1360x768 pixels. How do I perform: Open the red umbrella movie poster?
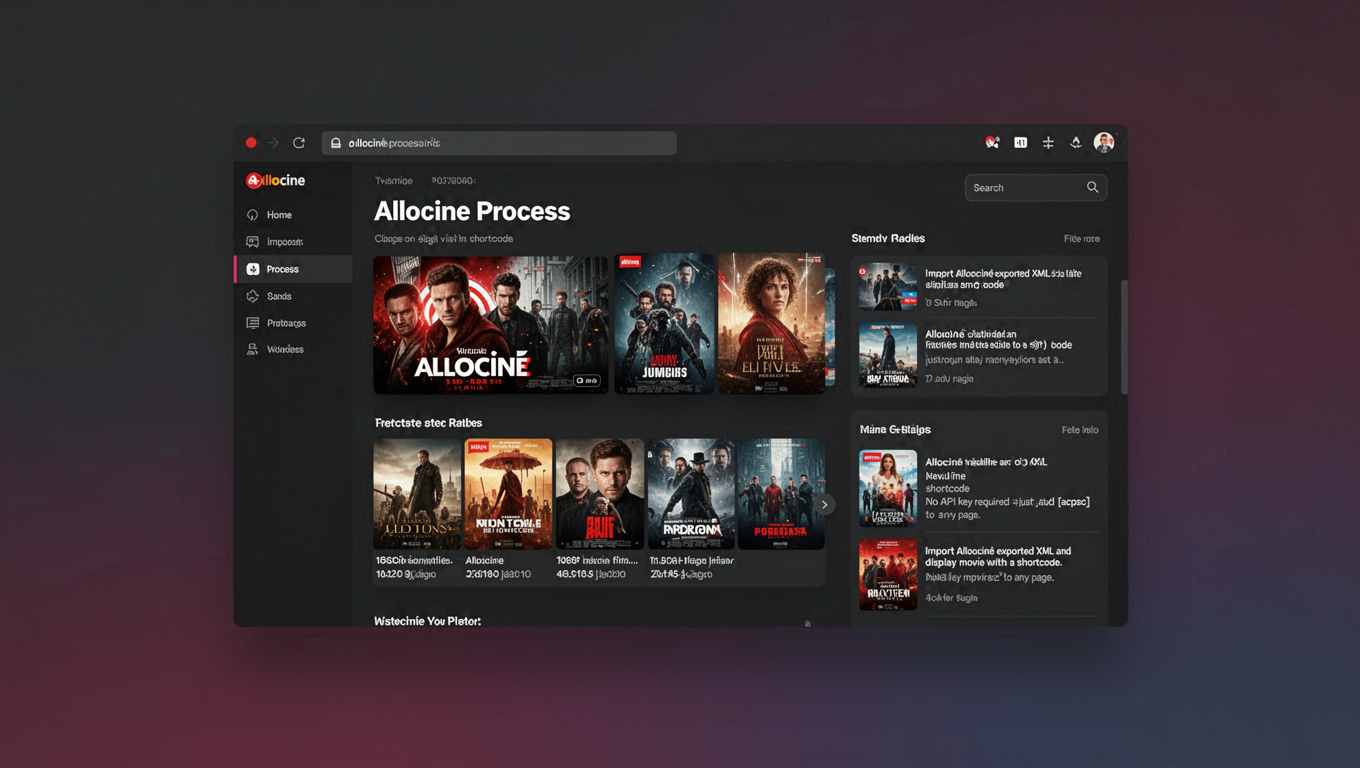click(x=508, y=494)
